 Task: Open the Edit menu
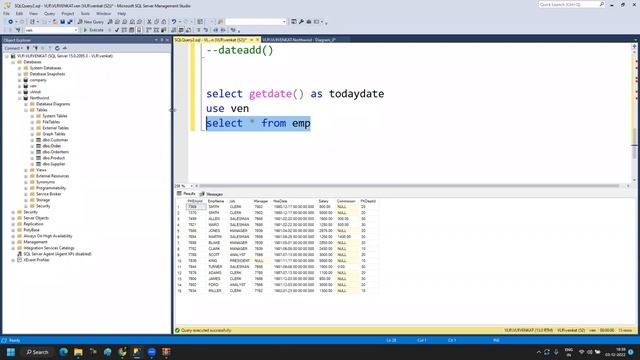pyautogui.click(x=19, y=13)
